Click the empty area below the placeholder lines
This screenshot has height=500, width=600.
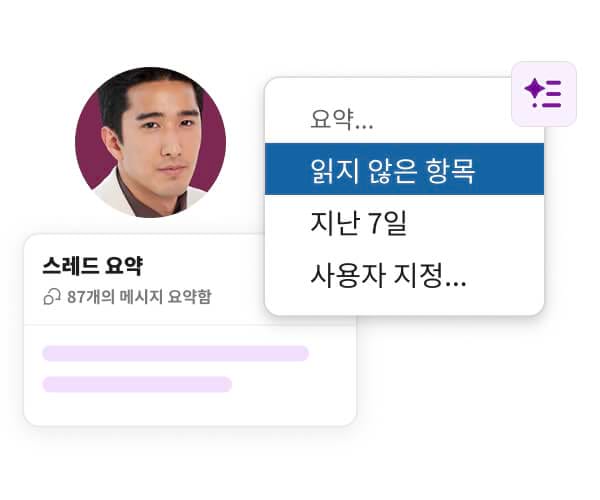[x=190, y=408]
